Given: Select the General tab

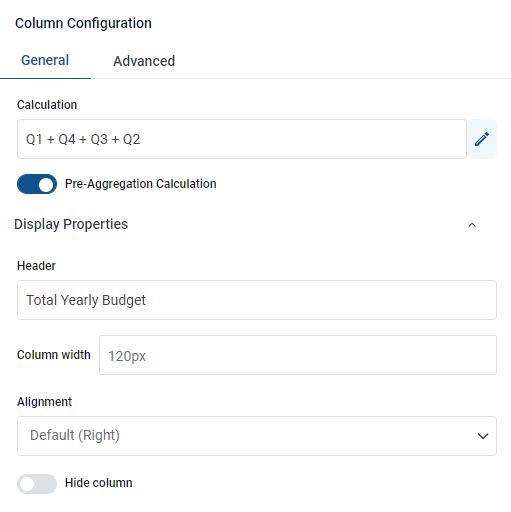Looking at the screenshot, I should (x=45, y=60).
